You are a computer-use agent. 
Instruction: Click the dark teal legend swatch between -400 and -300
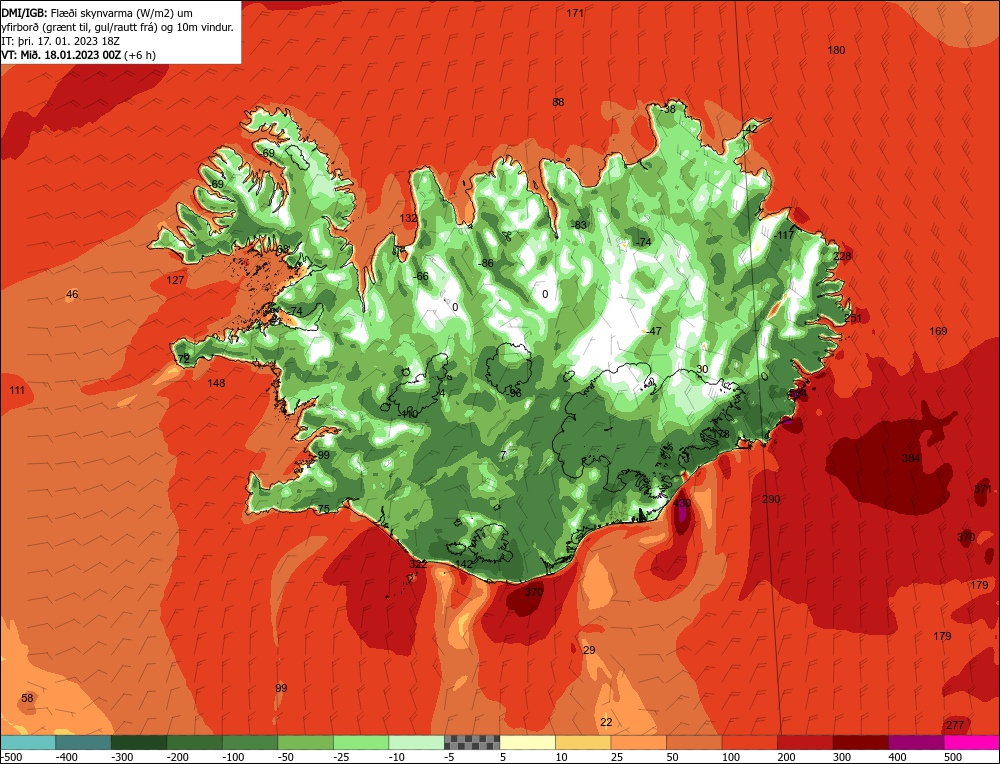pos(84,742)
